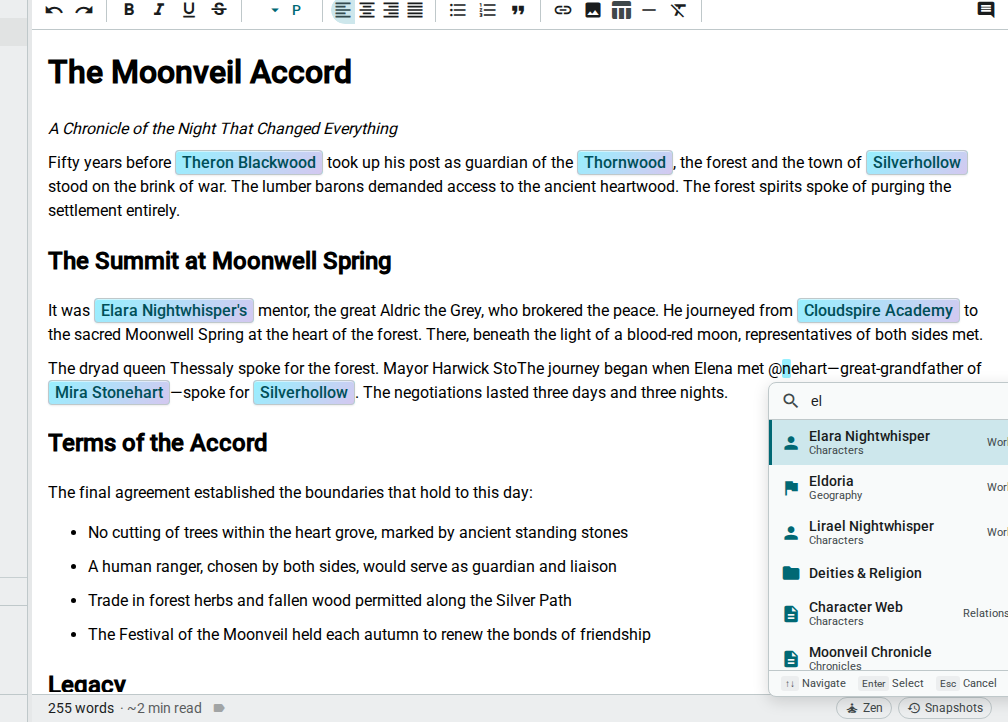Toggle underline formatting
This screenshot has width=1008, height=722.
[189, 10]
